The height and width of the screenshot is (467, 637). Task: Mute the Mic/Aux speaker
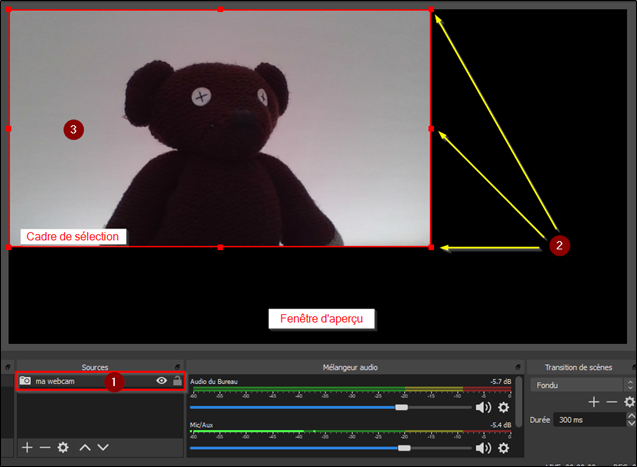point(483,448)
